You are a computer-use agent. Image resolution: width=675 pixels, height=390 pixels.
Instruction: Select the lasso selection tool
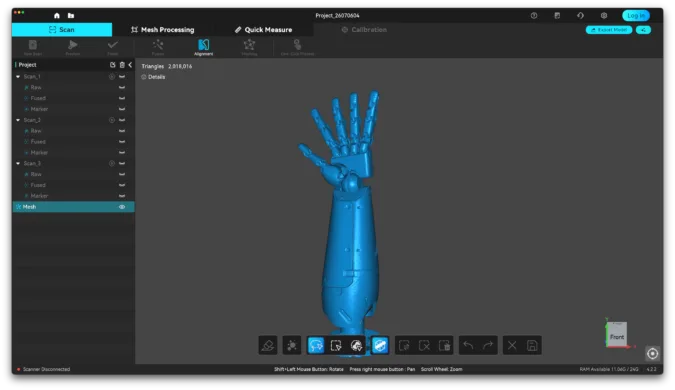tap(316, 345)
